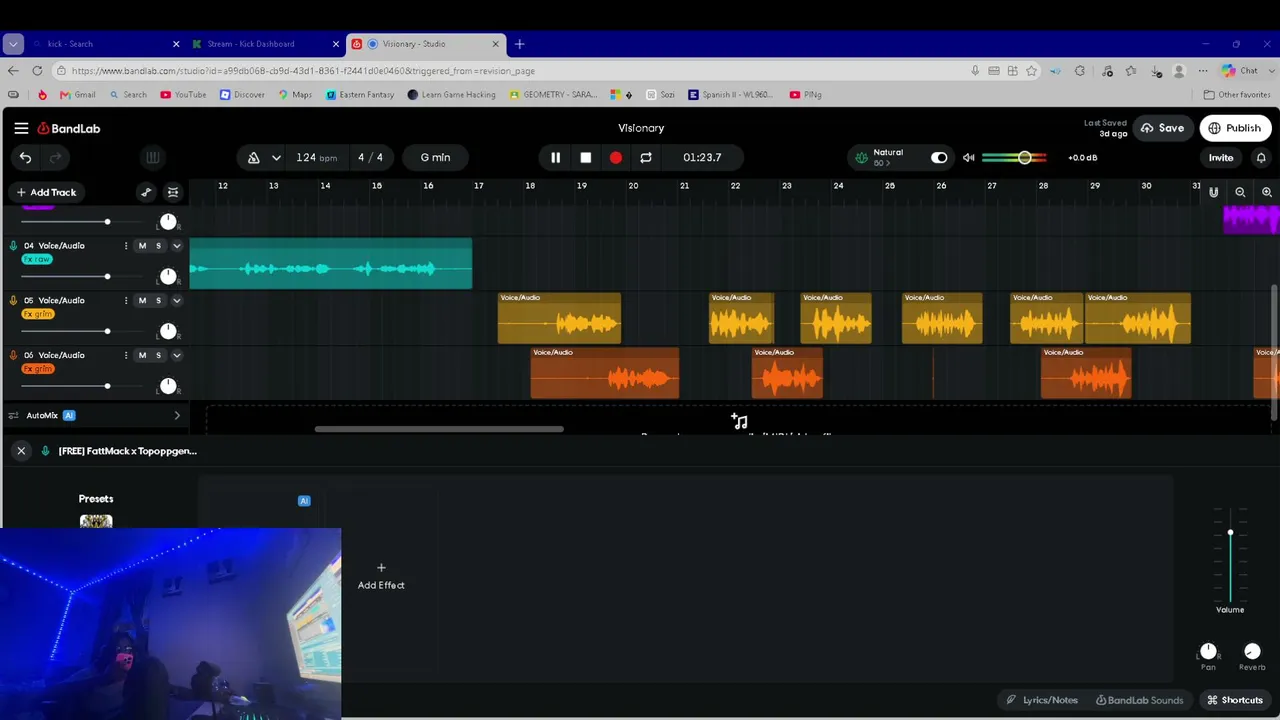
Task: Open the three-dot menu for track 05
Action: [x=126, y=300]
